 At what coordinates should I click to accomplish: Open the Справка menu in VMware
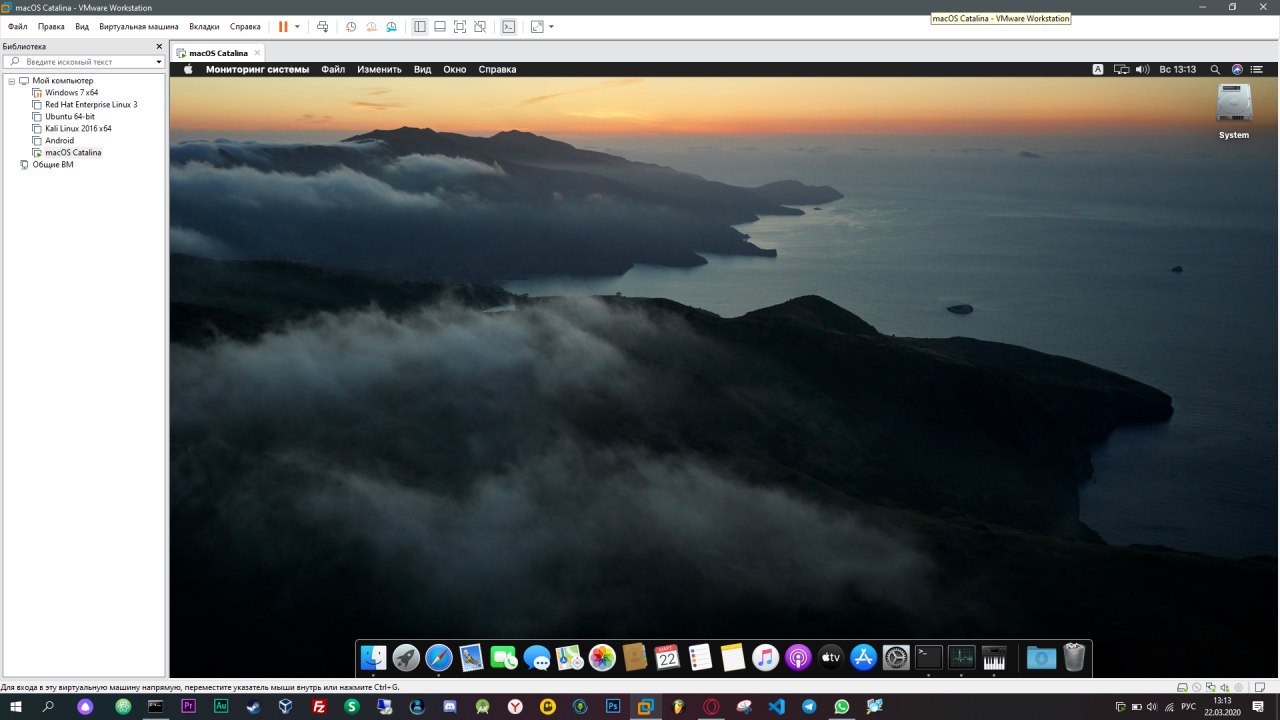[x=245, y=27]
